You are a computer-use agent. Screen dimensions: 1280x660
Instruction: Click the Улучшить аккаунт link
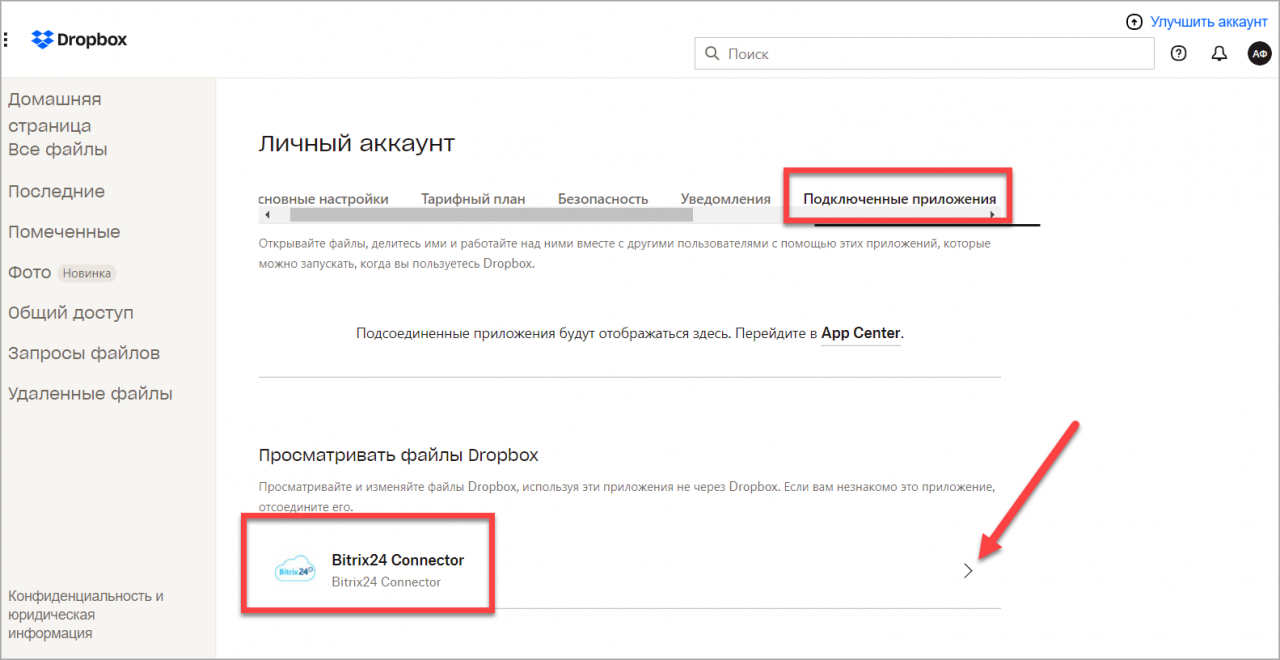[1208, 21]
